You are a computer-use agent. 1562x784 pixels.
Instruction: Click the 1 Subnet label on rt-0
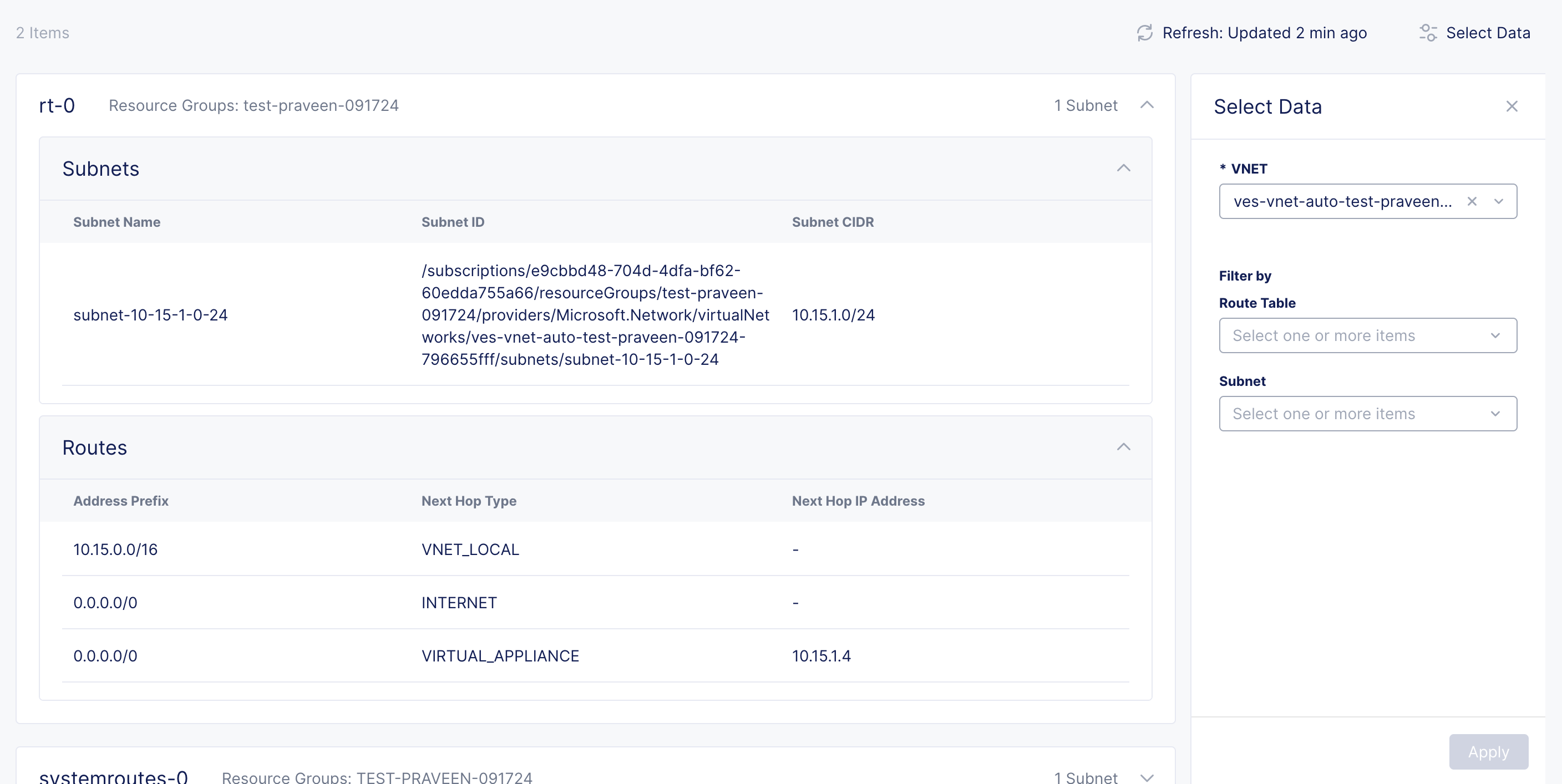[x=1086, y=105]
